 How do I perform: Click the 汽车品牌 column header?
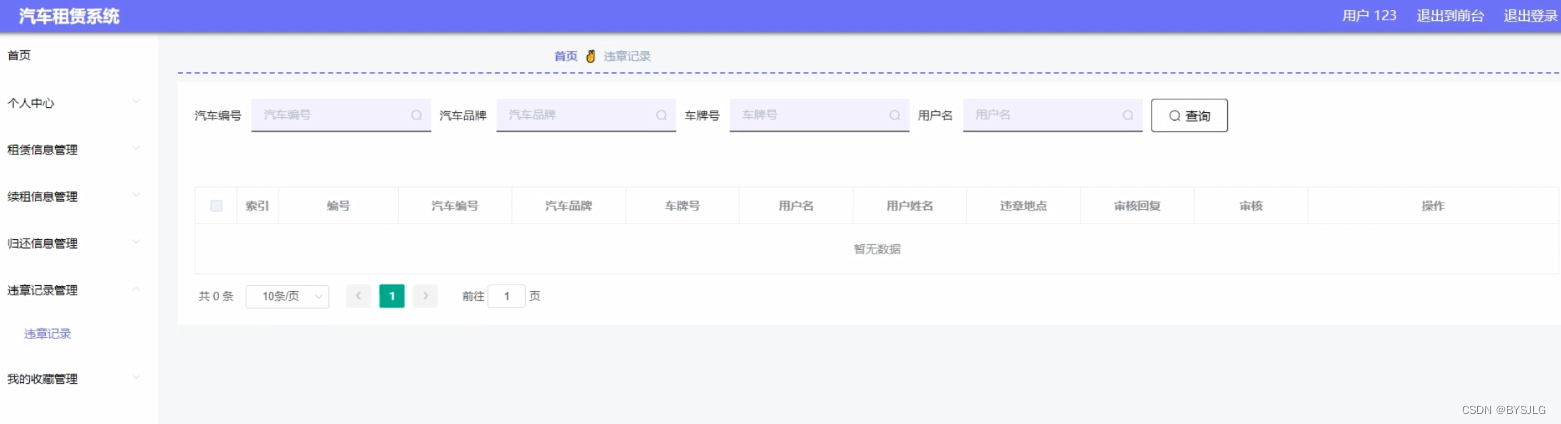pyautogui.click(x=568, y=206)
